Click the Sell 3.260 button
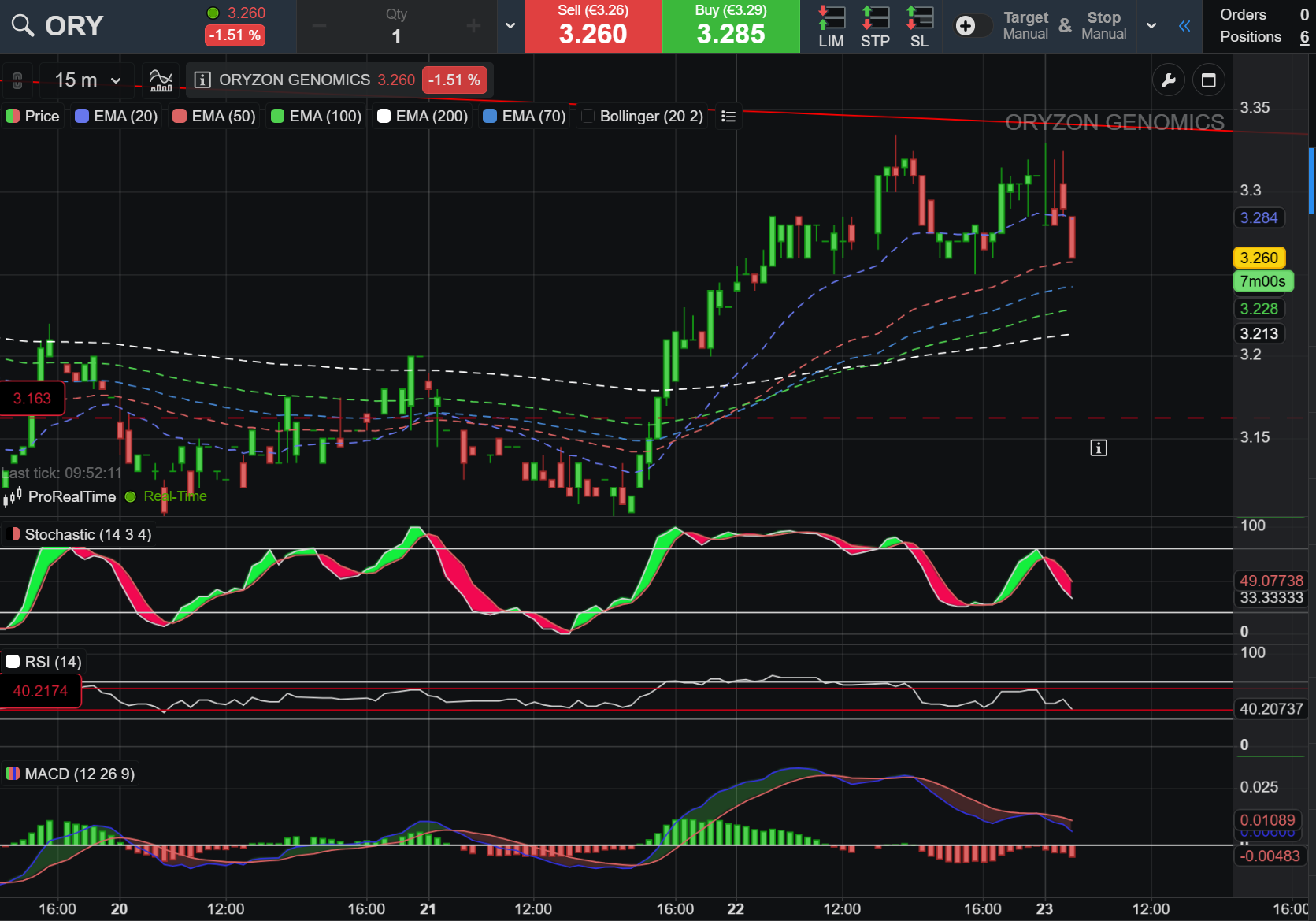This screenshot has width=1316, height=921. pos(593,26)
